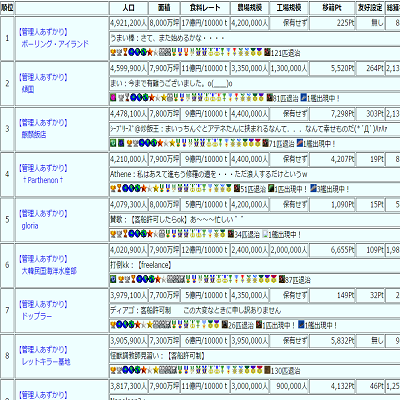Click the first gold trophy in rank 5 awards
The width and height of the screenshot is (400, 400).
pos(113,234)
